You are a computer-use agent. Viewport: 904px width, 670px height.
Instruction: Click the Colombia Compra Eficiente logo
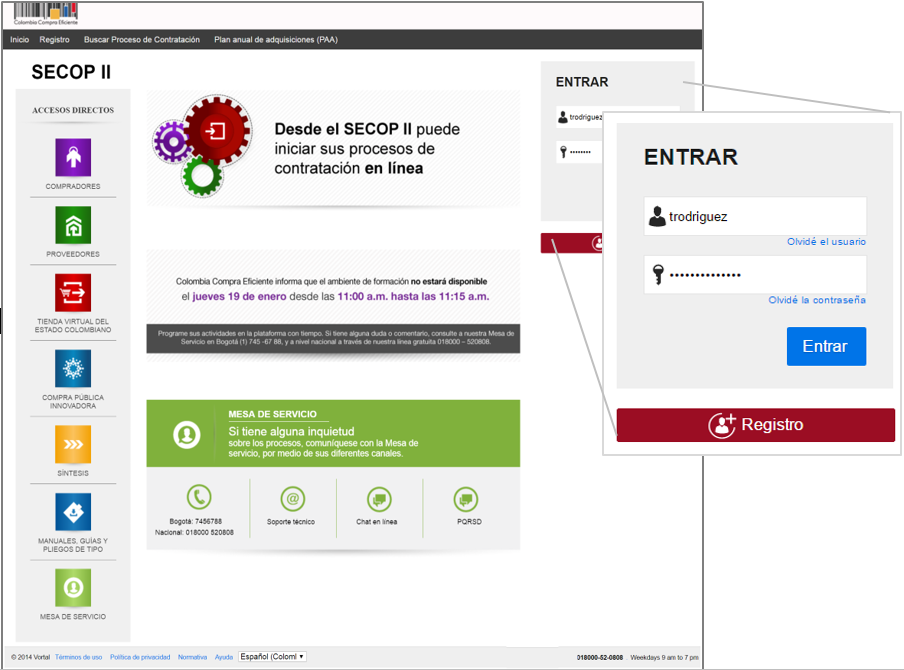pos(46,14)
